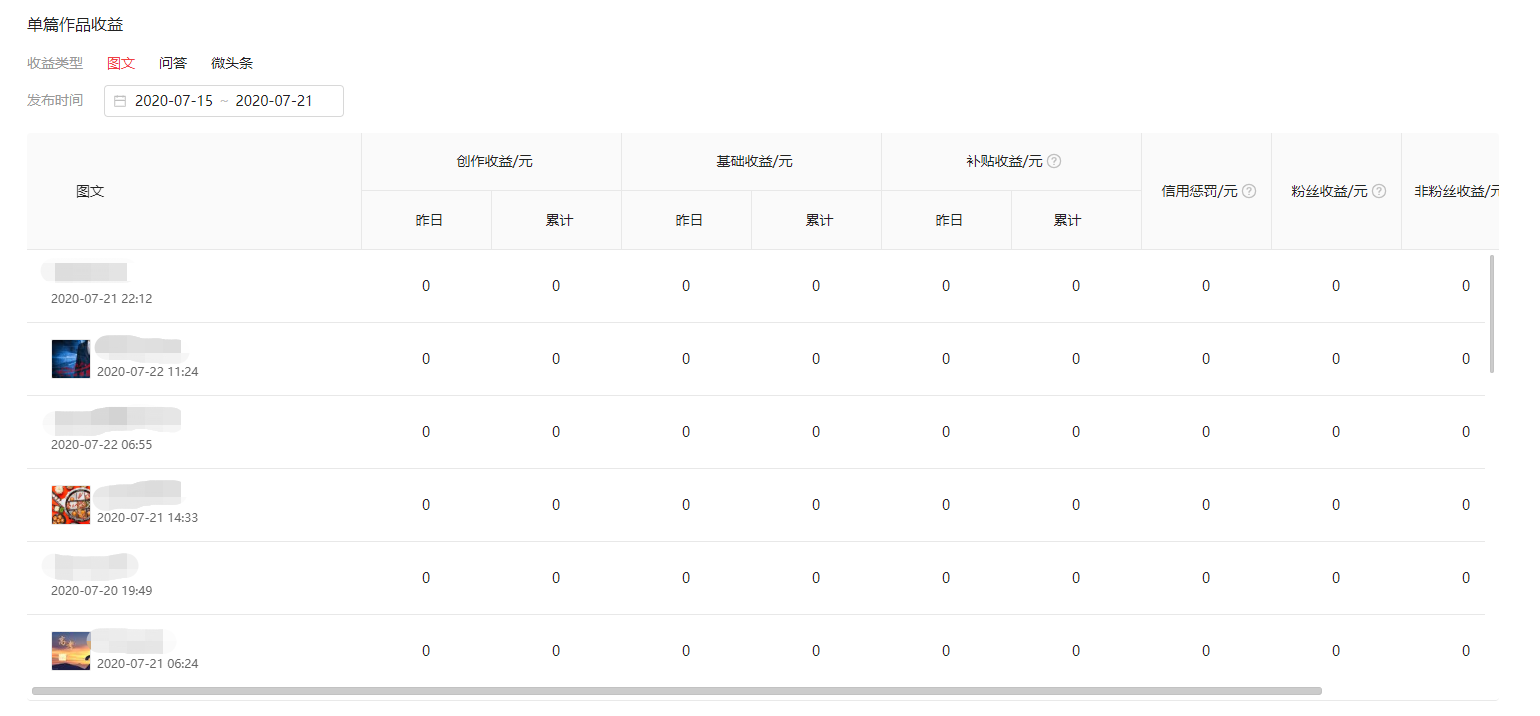Open the help icon next to 补贴收益/元

pyautogui.click(x=1055, y=161)
